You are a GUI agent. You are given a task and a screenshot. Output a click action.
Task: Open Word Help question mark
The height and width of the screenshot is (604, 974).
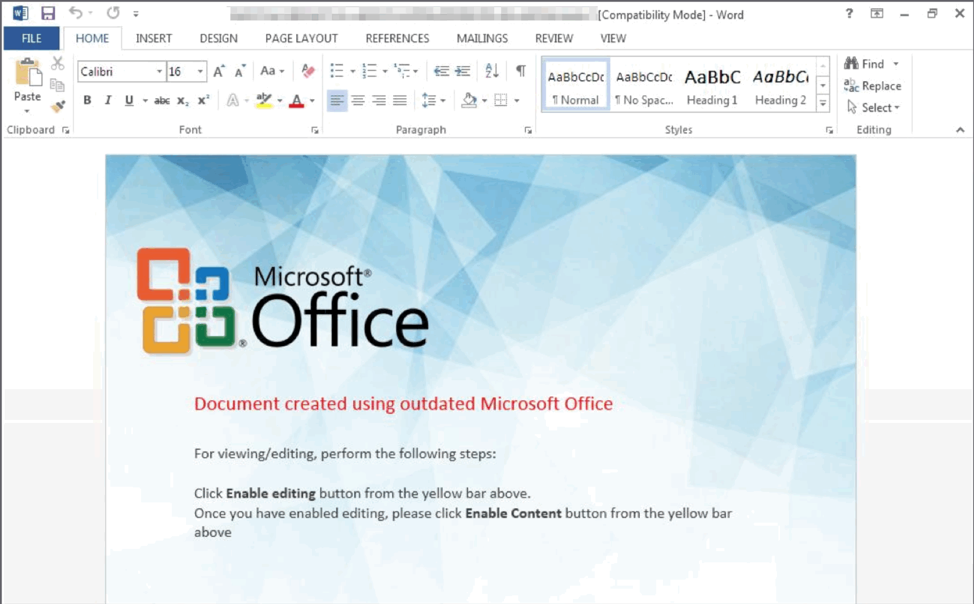pos(849,13)
